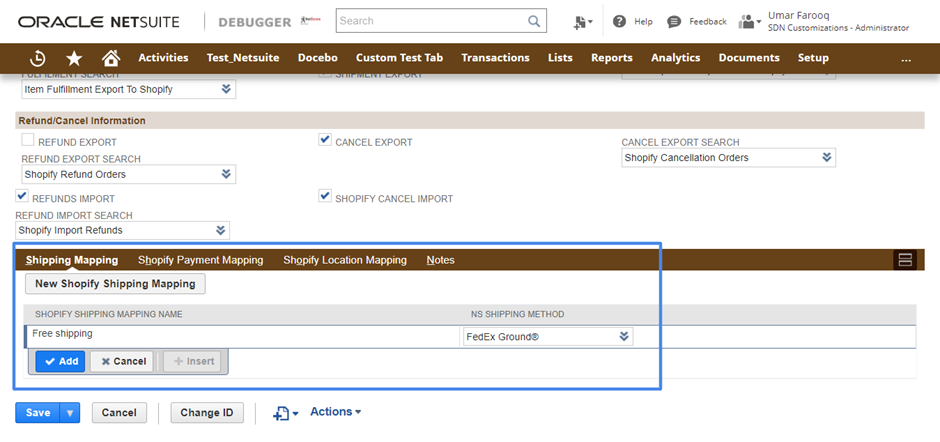The image size is (940, 442).
Task: Click the blue Save button
Action: click(38, 413)
